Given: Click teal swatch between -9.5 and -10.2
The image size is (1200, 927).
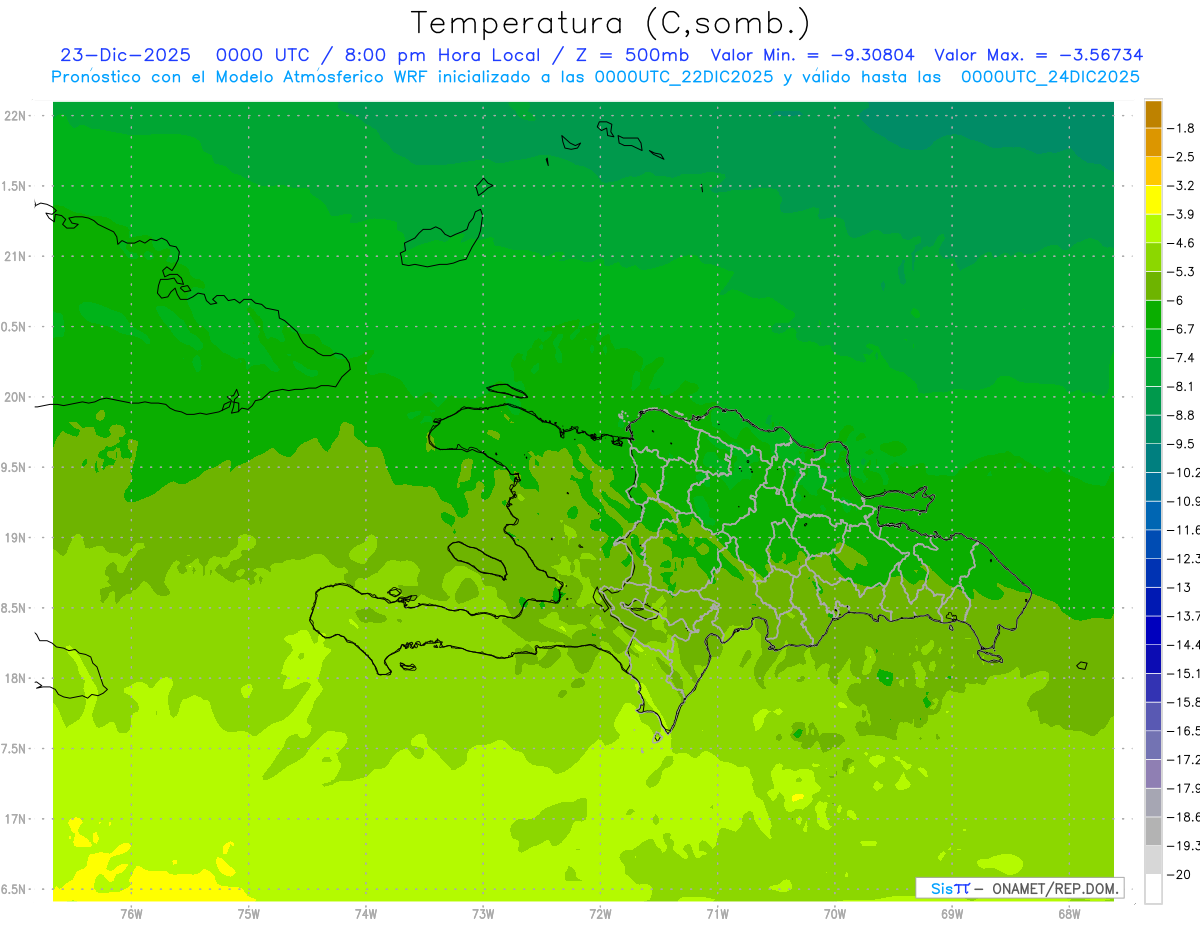Looking at the screenshot, I should coord(1153,458).
